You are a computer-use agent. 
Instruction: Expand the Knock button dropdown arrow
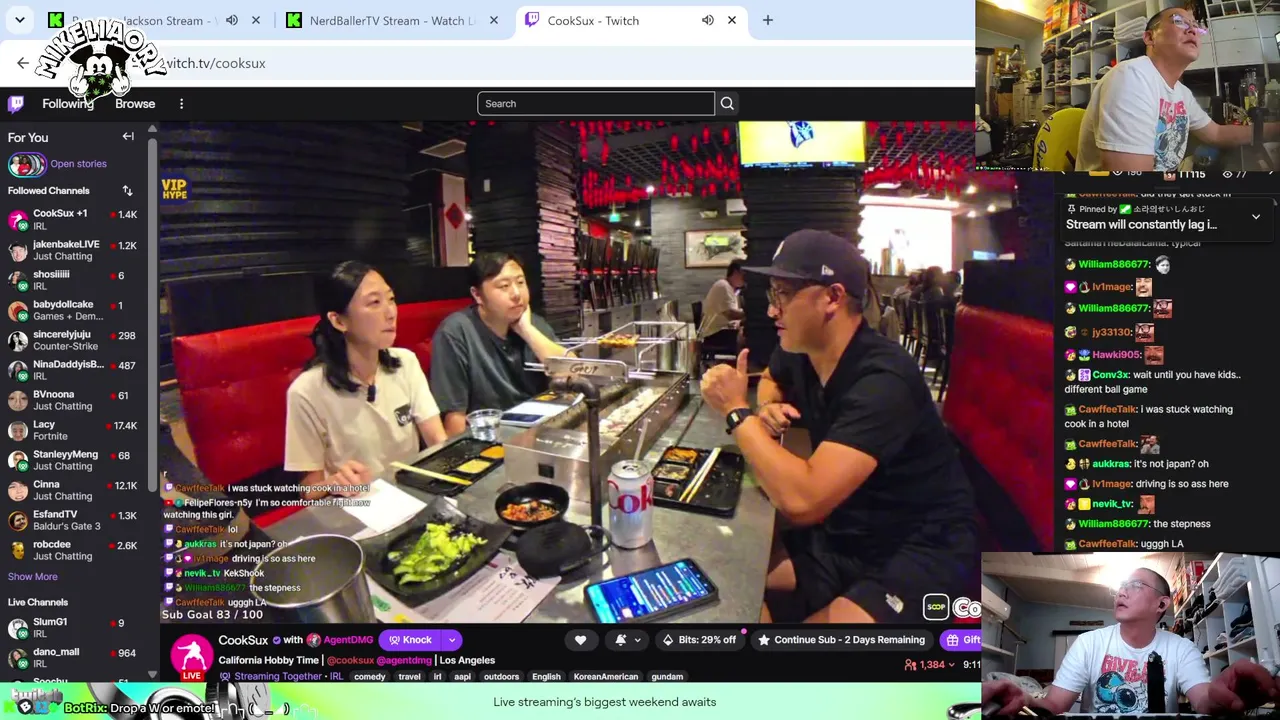[x=452, y=640]
